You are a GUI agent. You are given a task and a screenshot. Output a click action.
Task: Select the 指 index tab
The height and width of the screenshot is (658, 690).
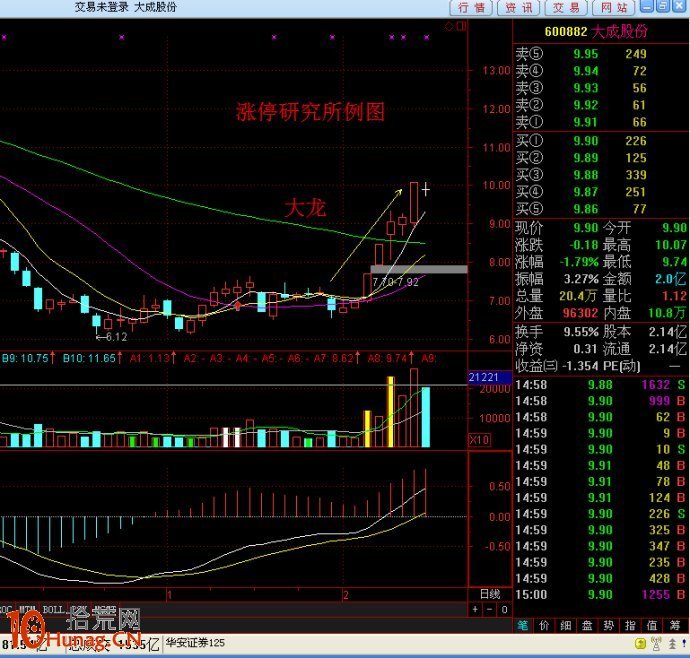pyautogui.click(x=631, y=625)
